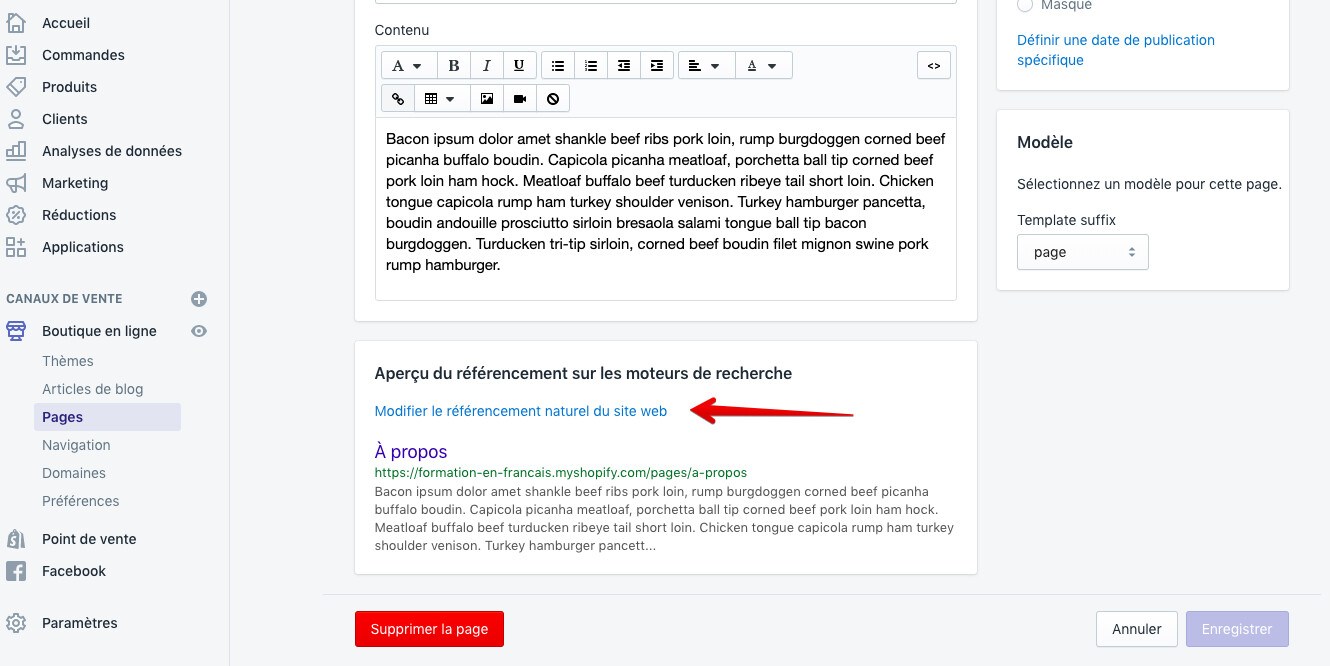Open Marketing section
The image size is (1330, 666).
click(x=75, y=183)
